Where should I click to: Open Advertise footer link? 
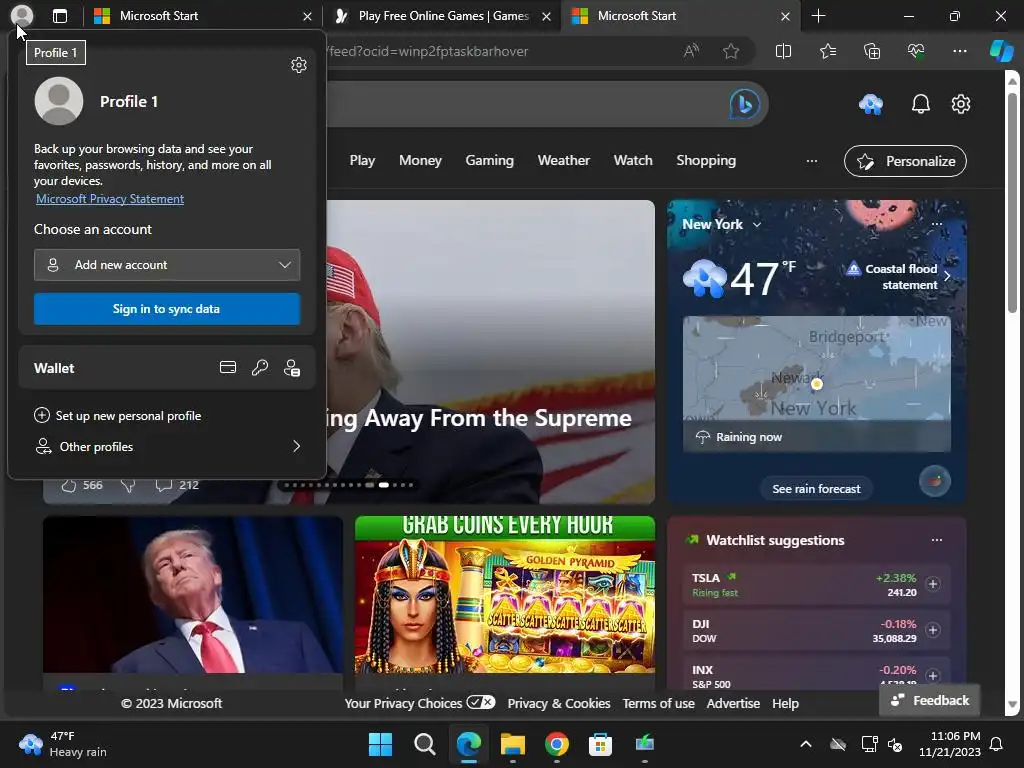click(733, 703)
